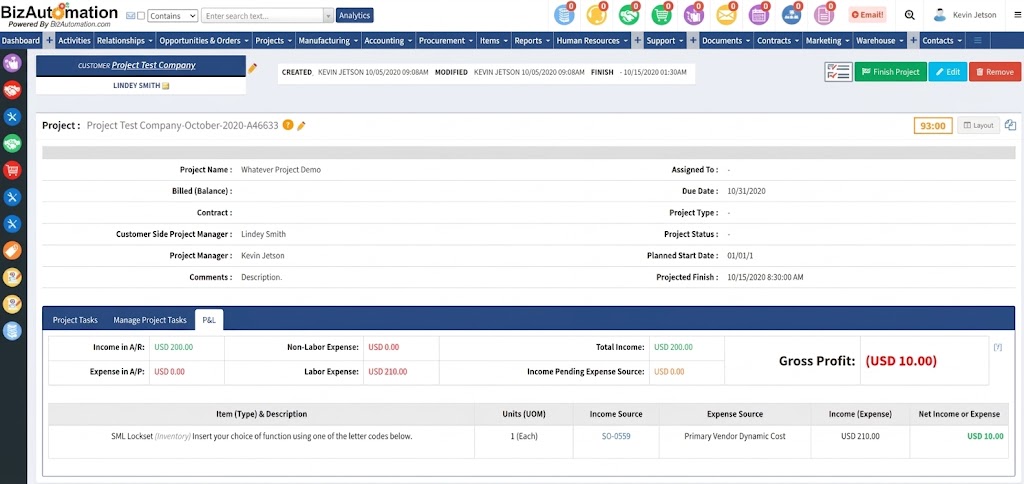The width and height of the screenshot is (1024, 484).
Task: Open the pink document notification icon
Action: (x=824, y=14)
